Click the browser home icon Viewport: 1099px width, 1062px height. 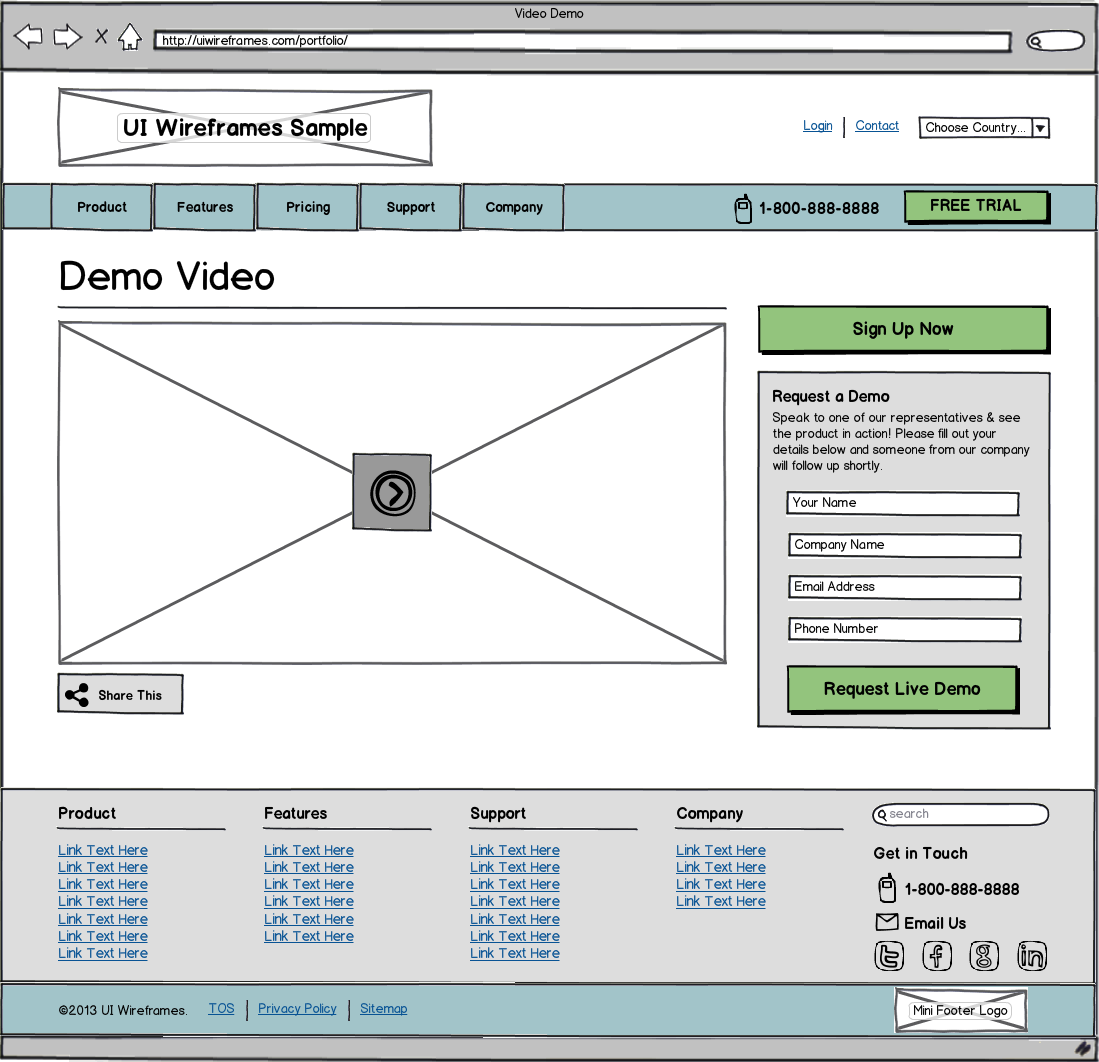coord(131,36)
